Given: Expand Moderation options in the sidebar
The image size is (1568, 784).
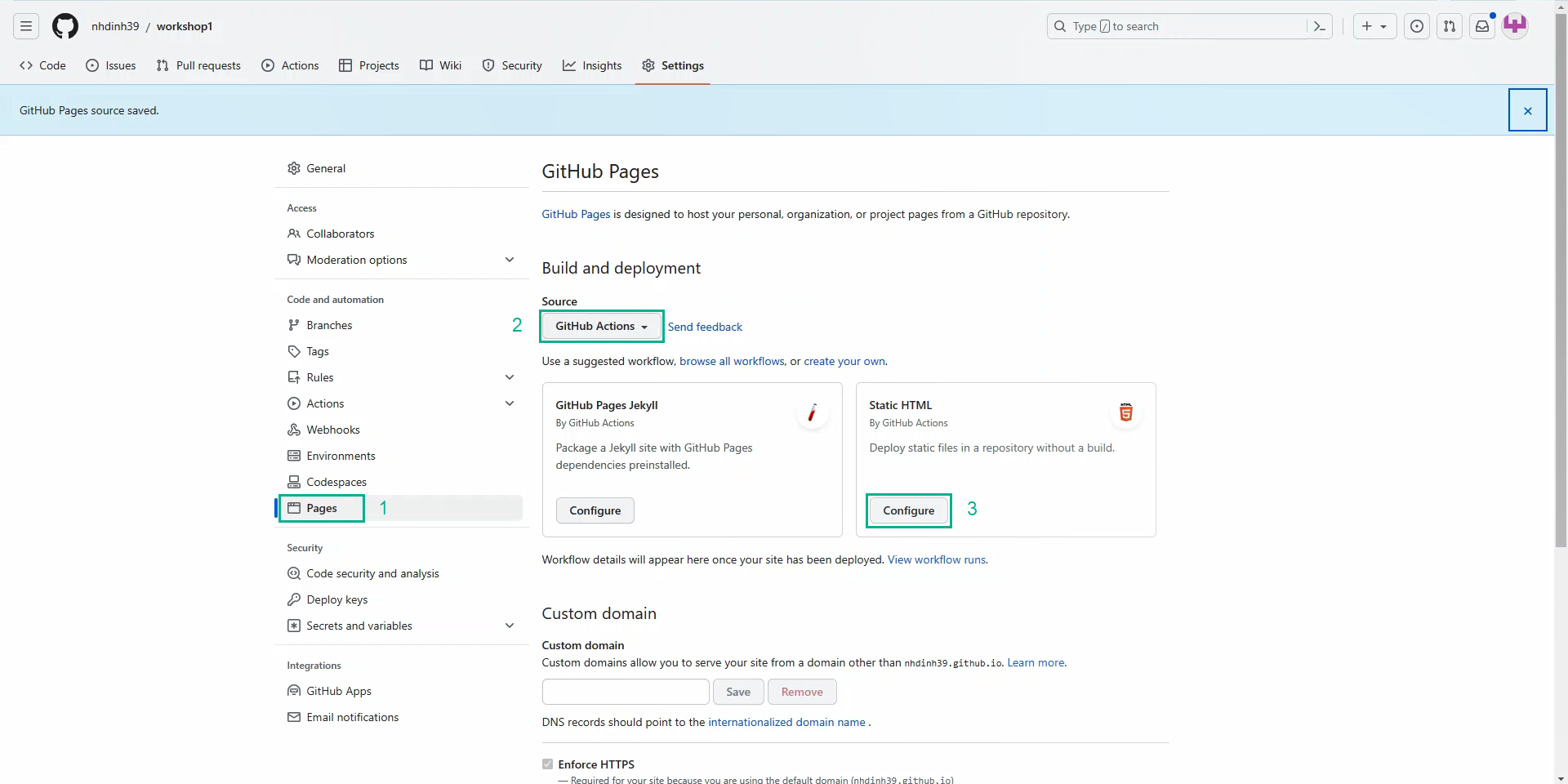Looking at the screenshot, I should click(510, 260).
